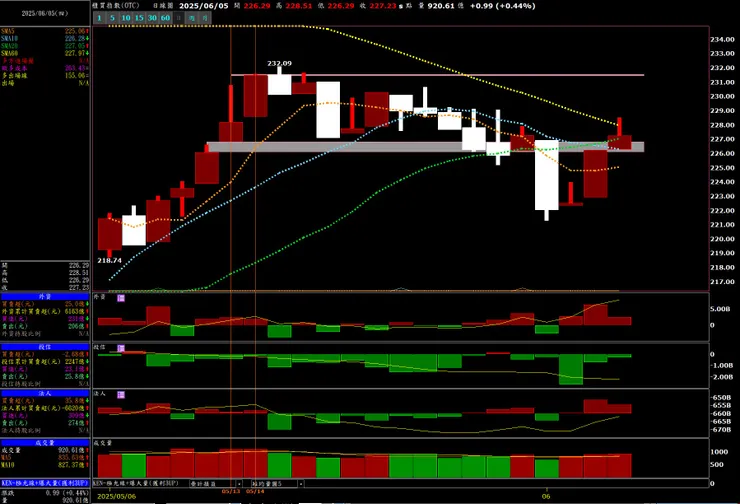Click the volume value 920.61 in header

click(x=441, y=6)
